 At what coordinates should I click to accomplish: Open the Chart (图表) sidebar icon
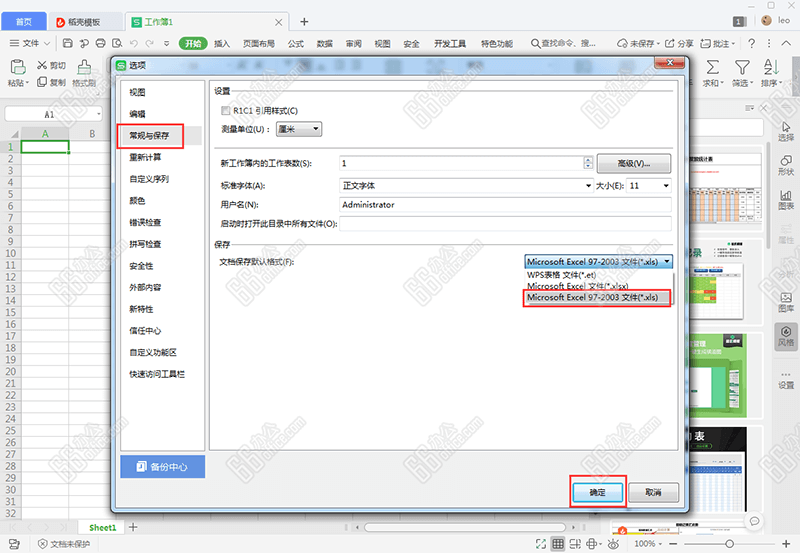(x=786, y=195)
